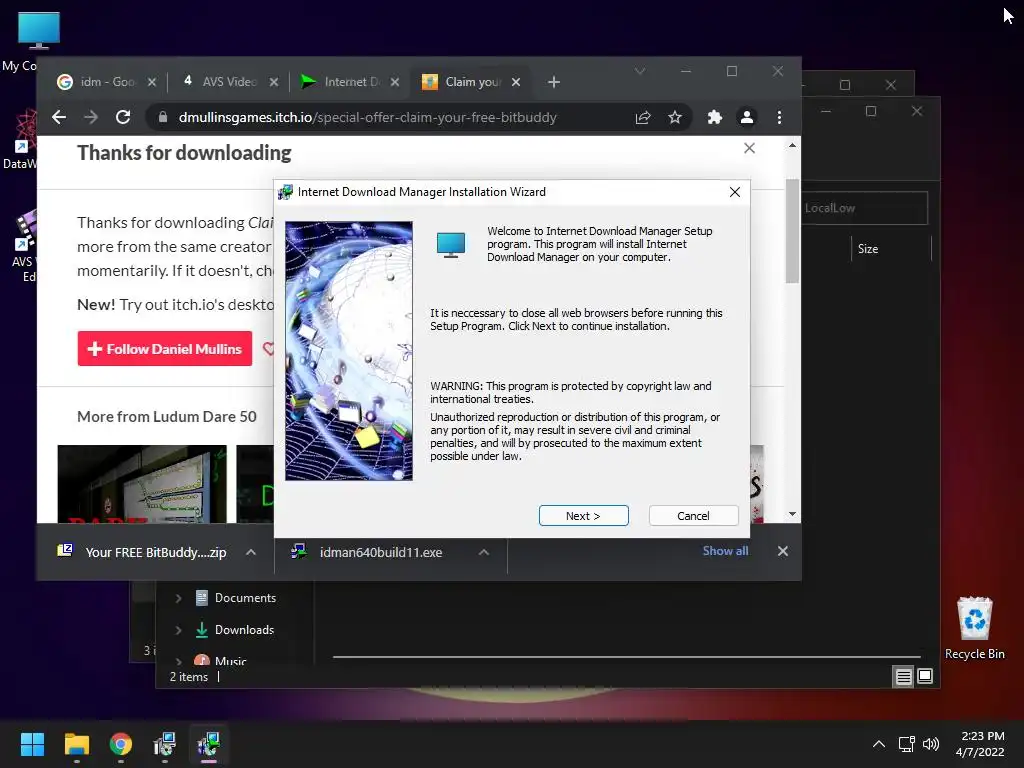Click the active IDM setup taskbar icon
The width and height of the screenshot is (1024, 768).
point(208,744)
